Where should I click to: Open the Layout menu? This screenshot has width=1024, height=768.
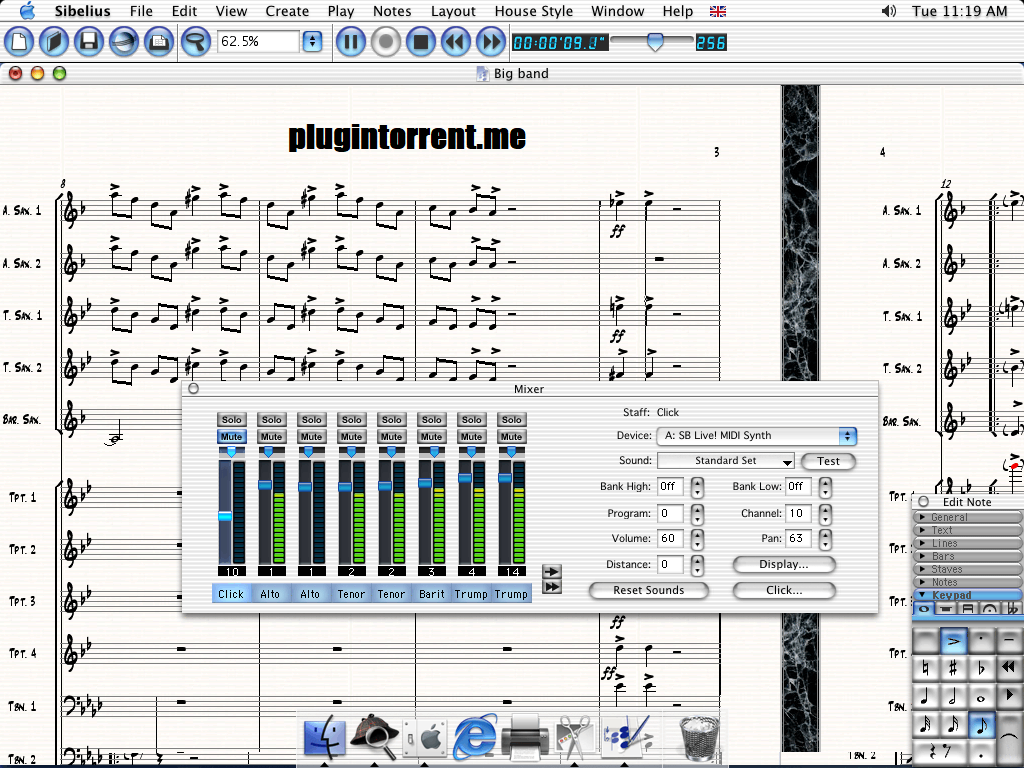(453, 11)
